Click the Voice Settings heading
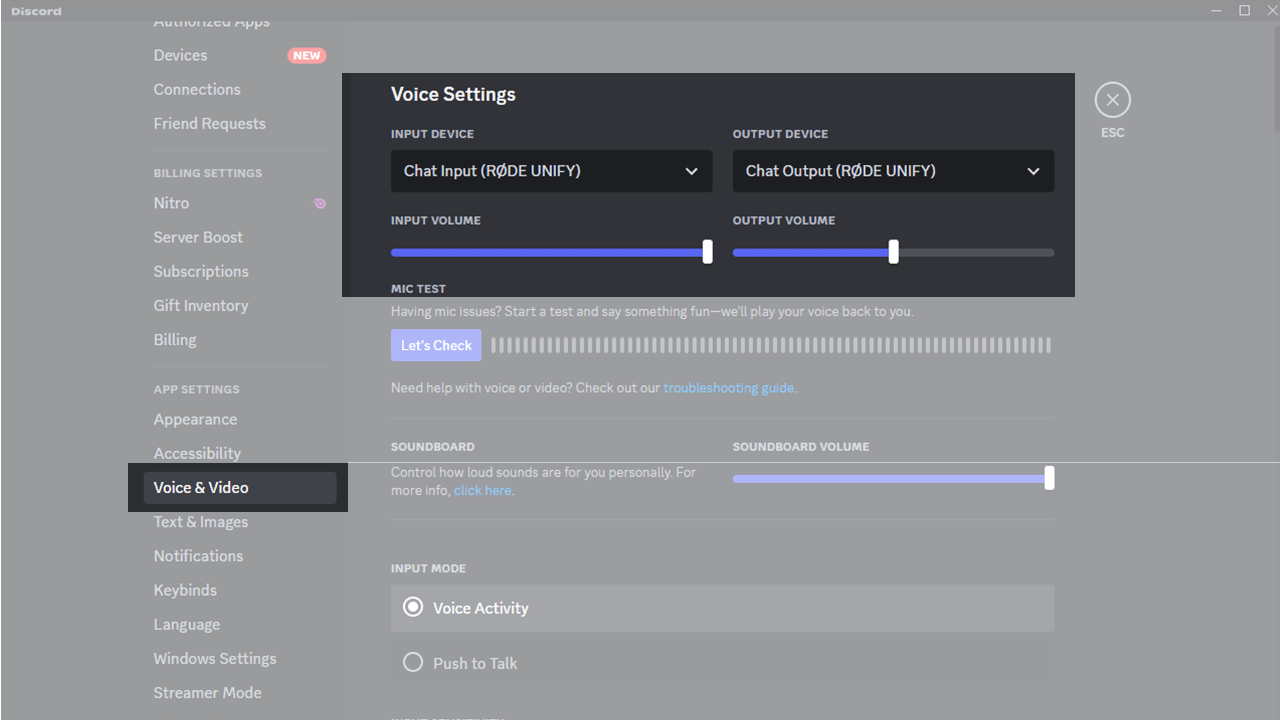The image size is (1280, 720). point(453,94)
